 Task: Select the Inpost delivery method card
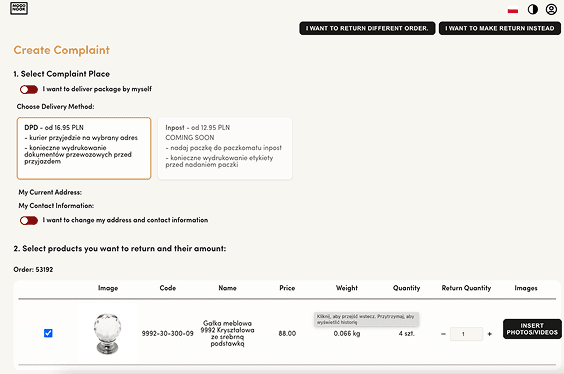point(225,148)
